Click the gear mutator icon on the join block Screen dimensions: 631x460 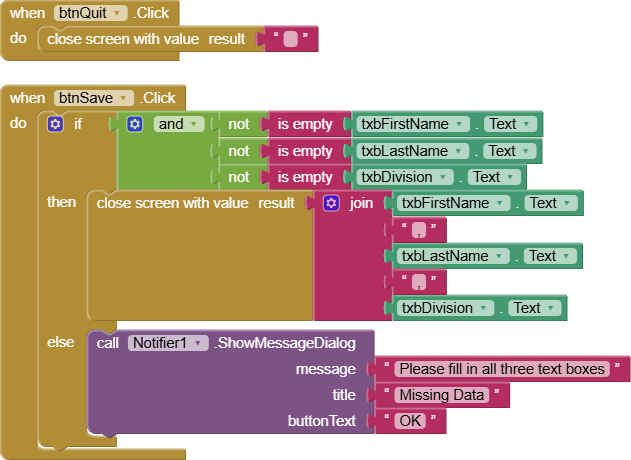click(x=332, y=203)
